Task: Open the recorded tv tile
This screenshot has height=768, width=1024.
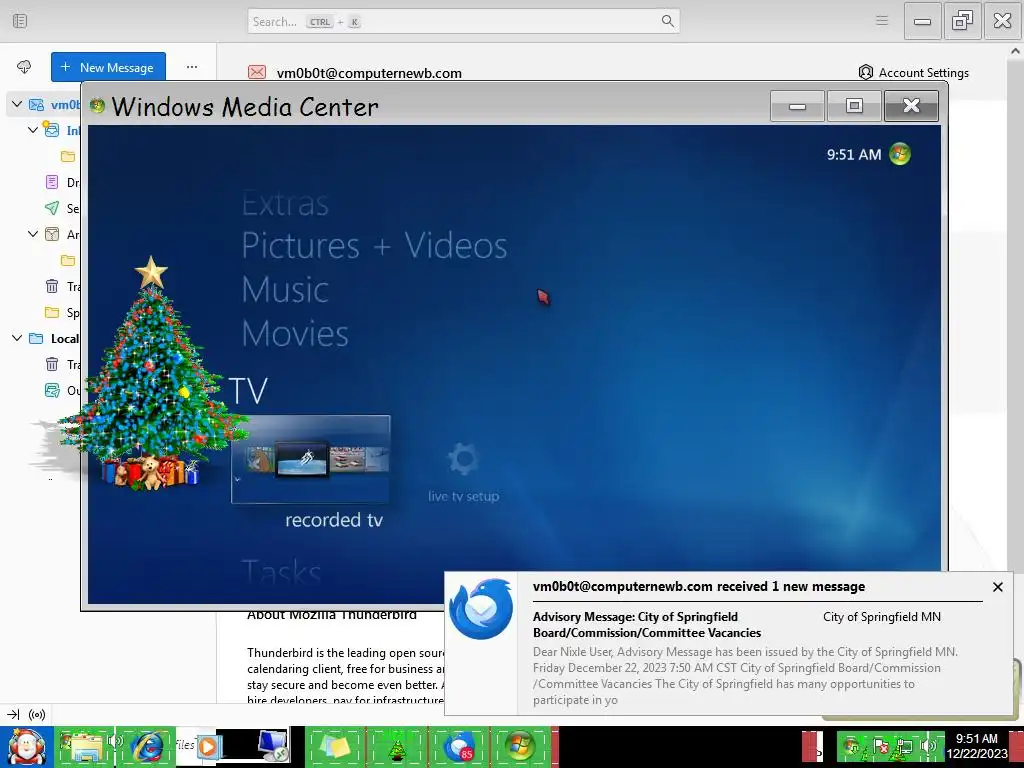Action: pos(311,459)
